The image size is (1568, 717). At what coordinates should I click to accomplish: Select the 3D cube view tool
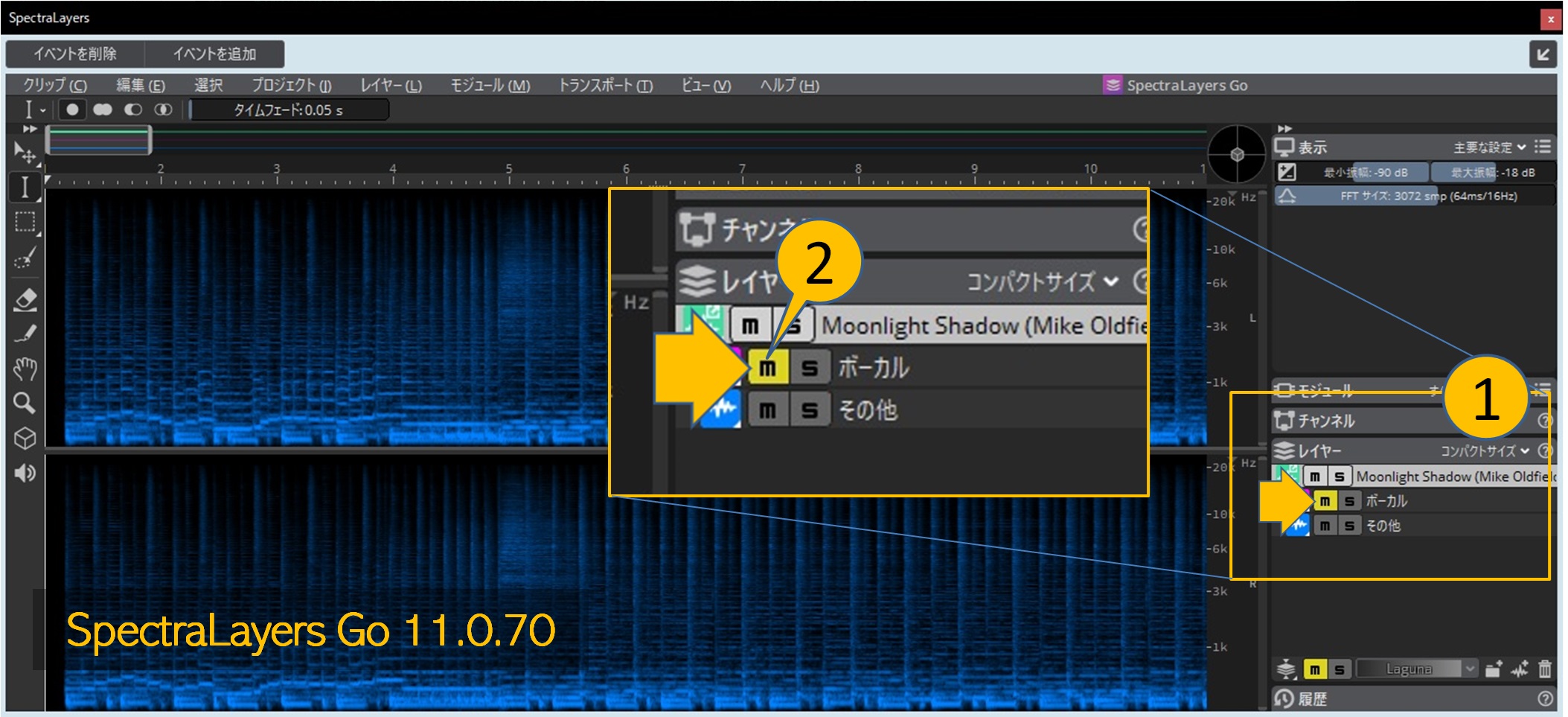(25, 438)
